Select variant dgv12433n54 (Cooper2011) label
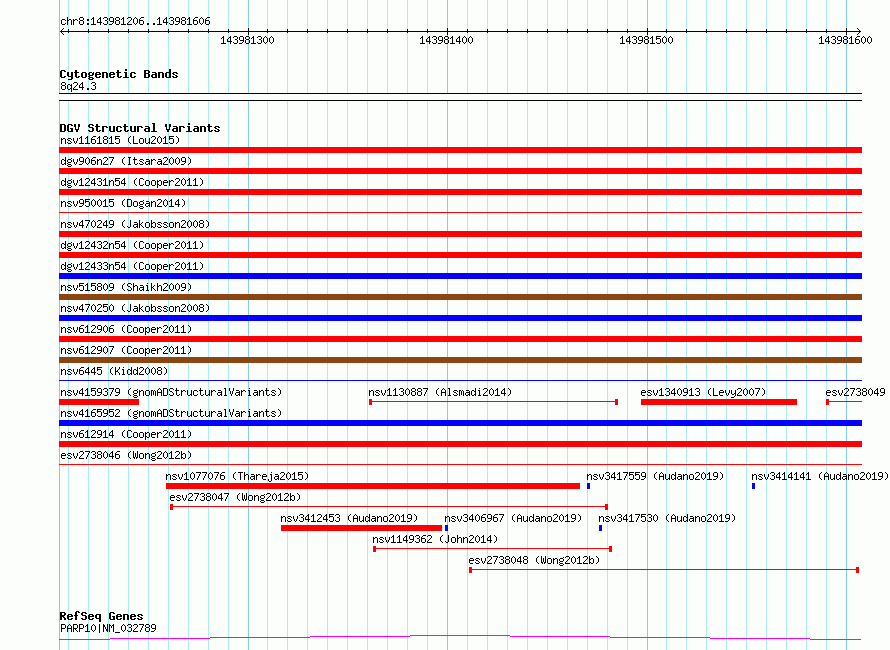 click(x=132, y=266)
